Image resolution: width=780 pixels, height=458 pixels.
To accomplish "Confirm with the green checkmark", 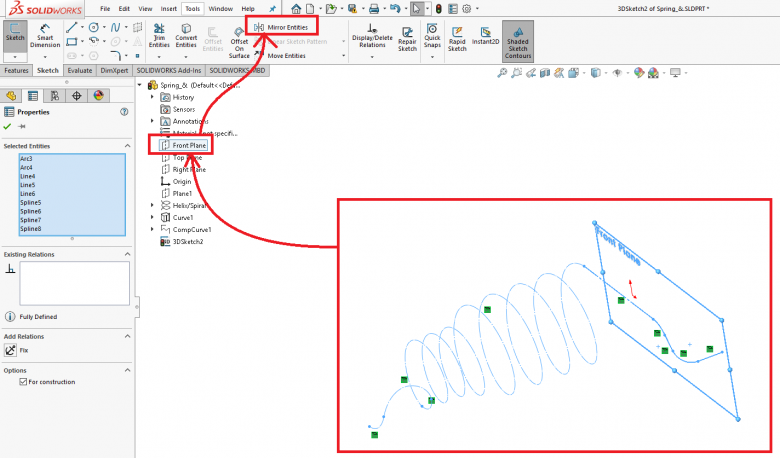I will click(x=7, y=126).
